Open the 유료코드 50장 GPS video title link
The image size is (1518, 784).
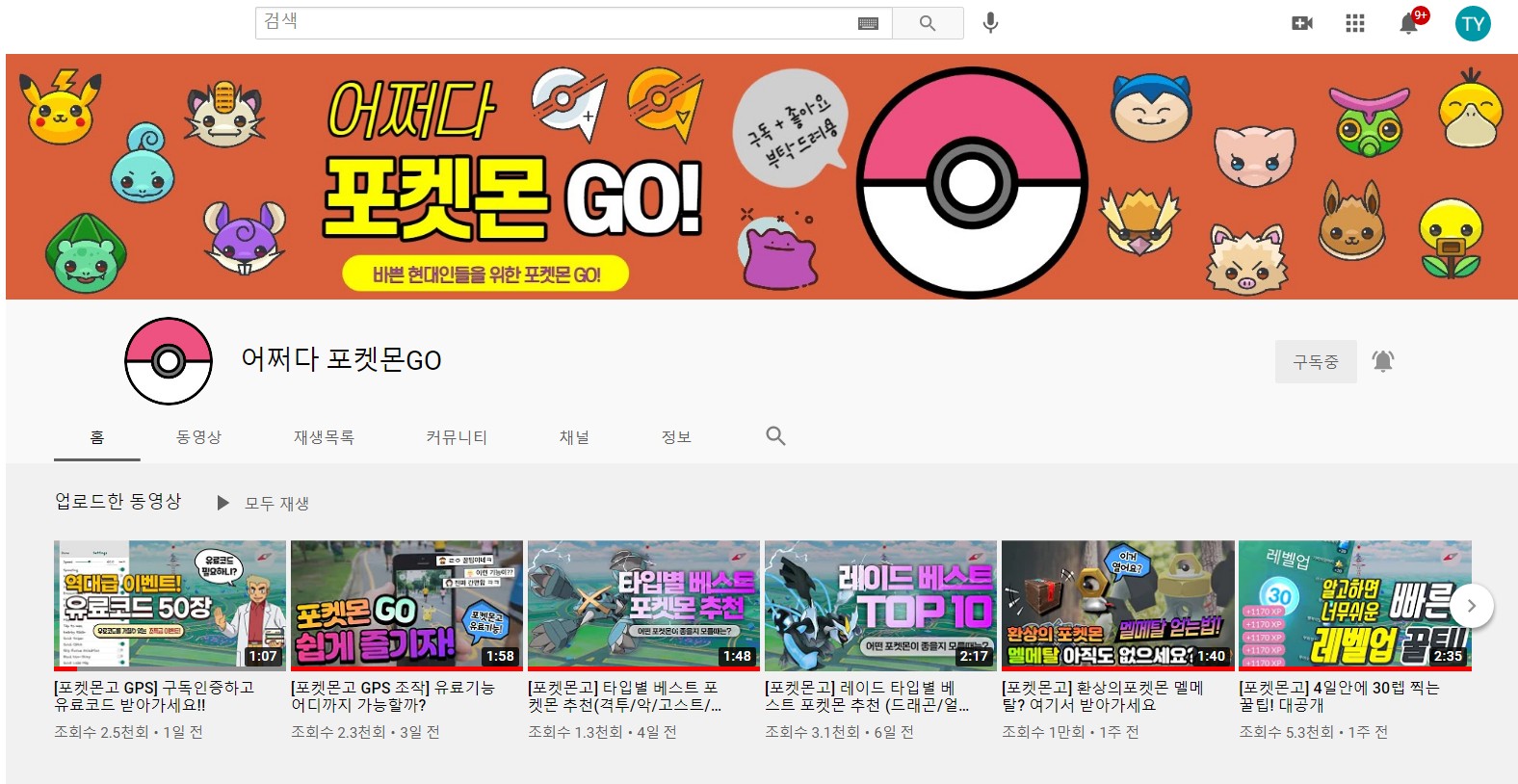coord(154,695)
